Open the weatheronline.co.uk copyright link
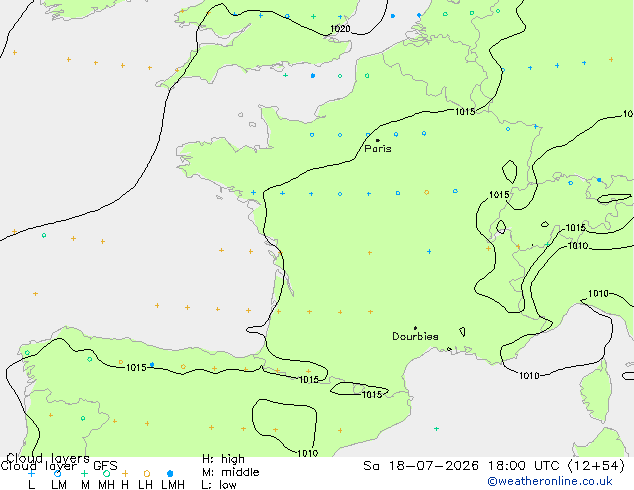 [x=550, y=481]
